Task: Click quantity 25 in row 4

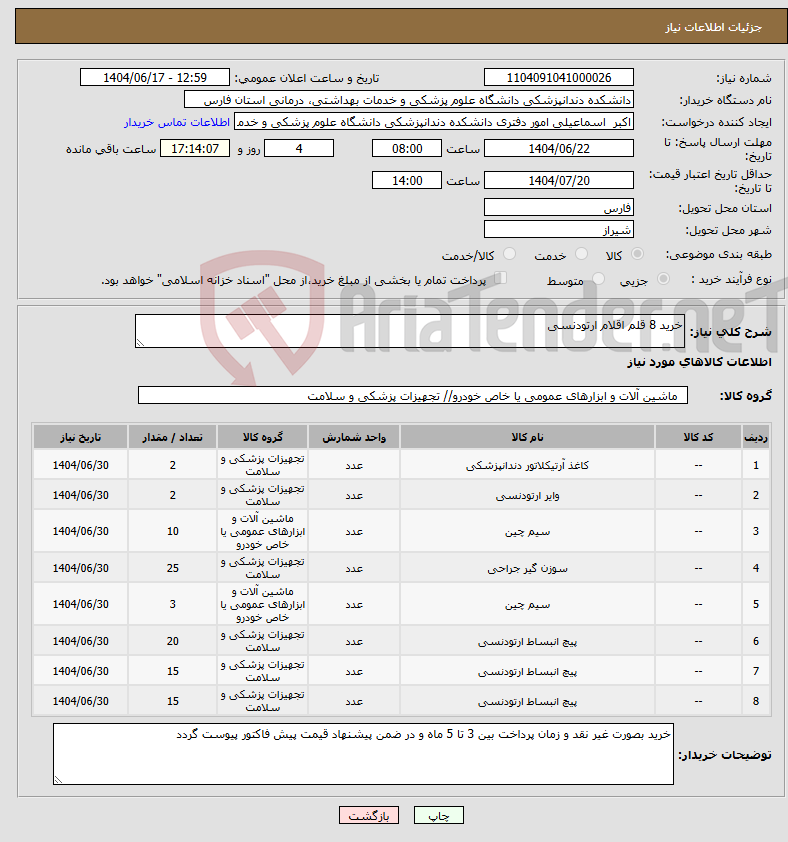Action: click(x=172, y=568)
